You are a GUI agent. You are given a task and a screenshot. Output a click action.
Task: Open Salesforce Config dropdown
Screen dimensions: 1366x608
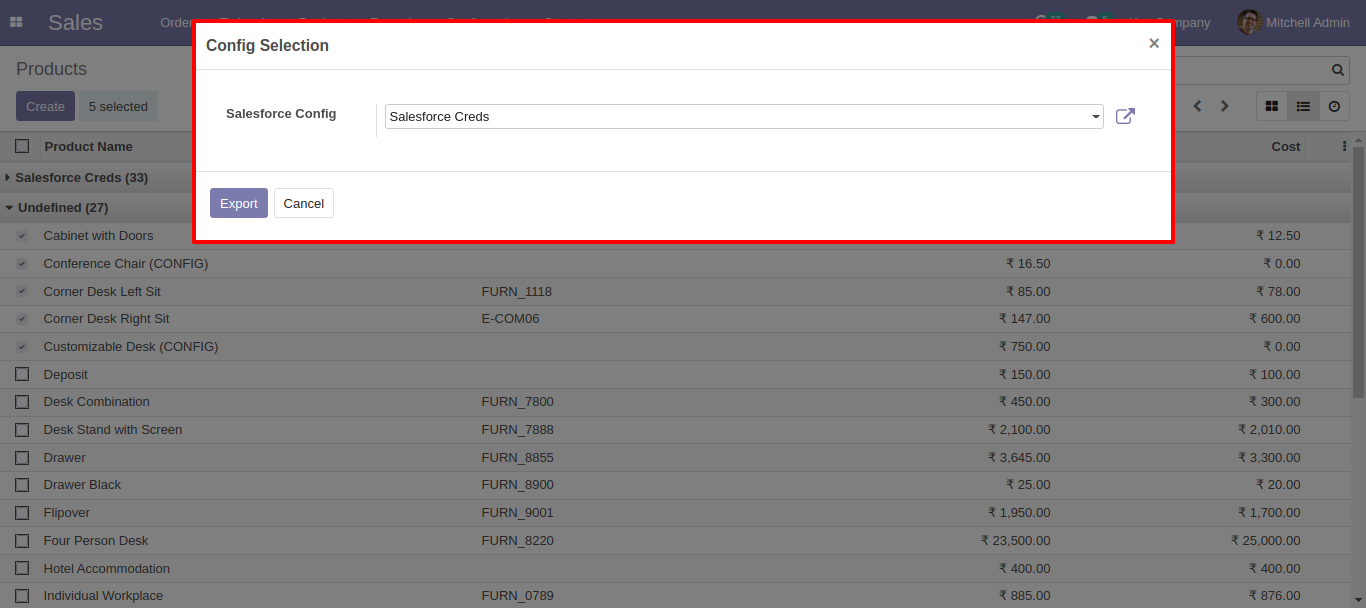[744, 117]
